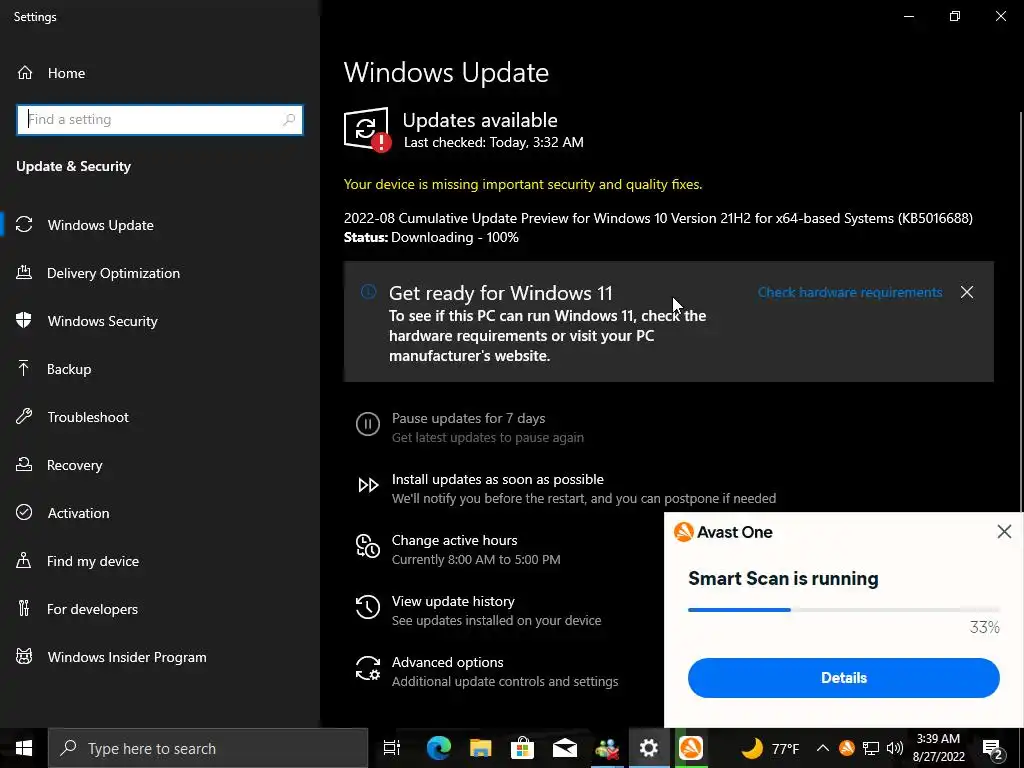Click the 77°F weather widget on taskbar
1024x768 pixels.
(770, 748)
